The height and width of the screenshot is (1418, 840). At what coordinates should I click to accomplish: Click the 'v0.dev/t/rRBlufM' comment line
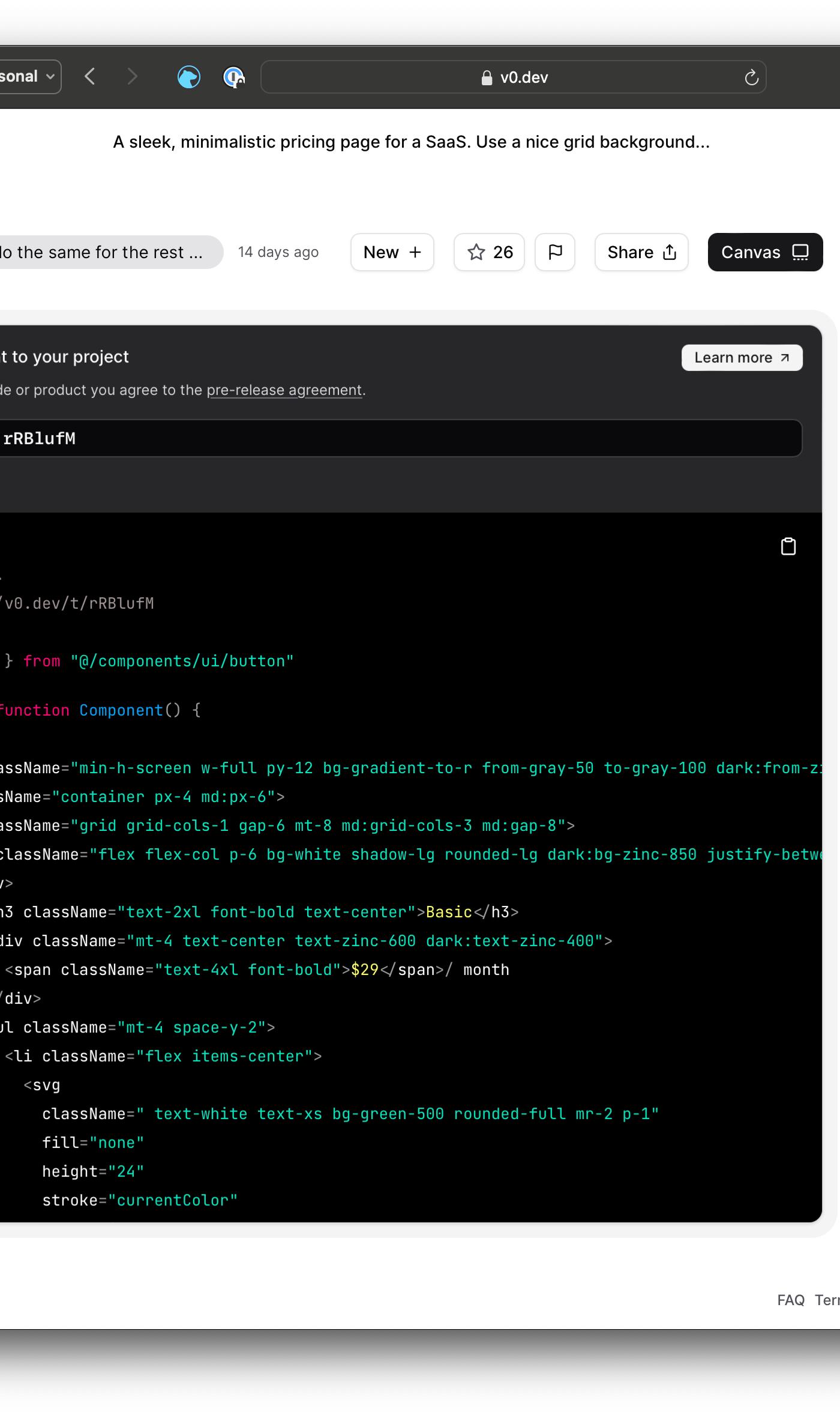77,603
